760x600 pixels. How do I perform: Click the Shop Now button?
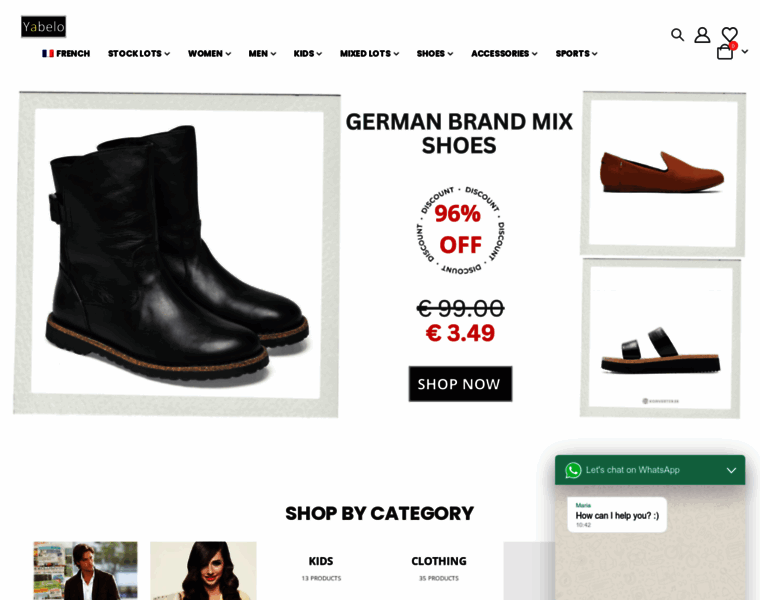click(x=460, y=384)
